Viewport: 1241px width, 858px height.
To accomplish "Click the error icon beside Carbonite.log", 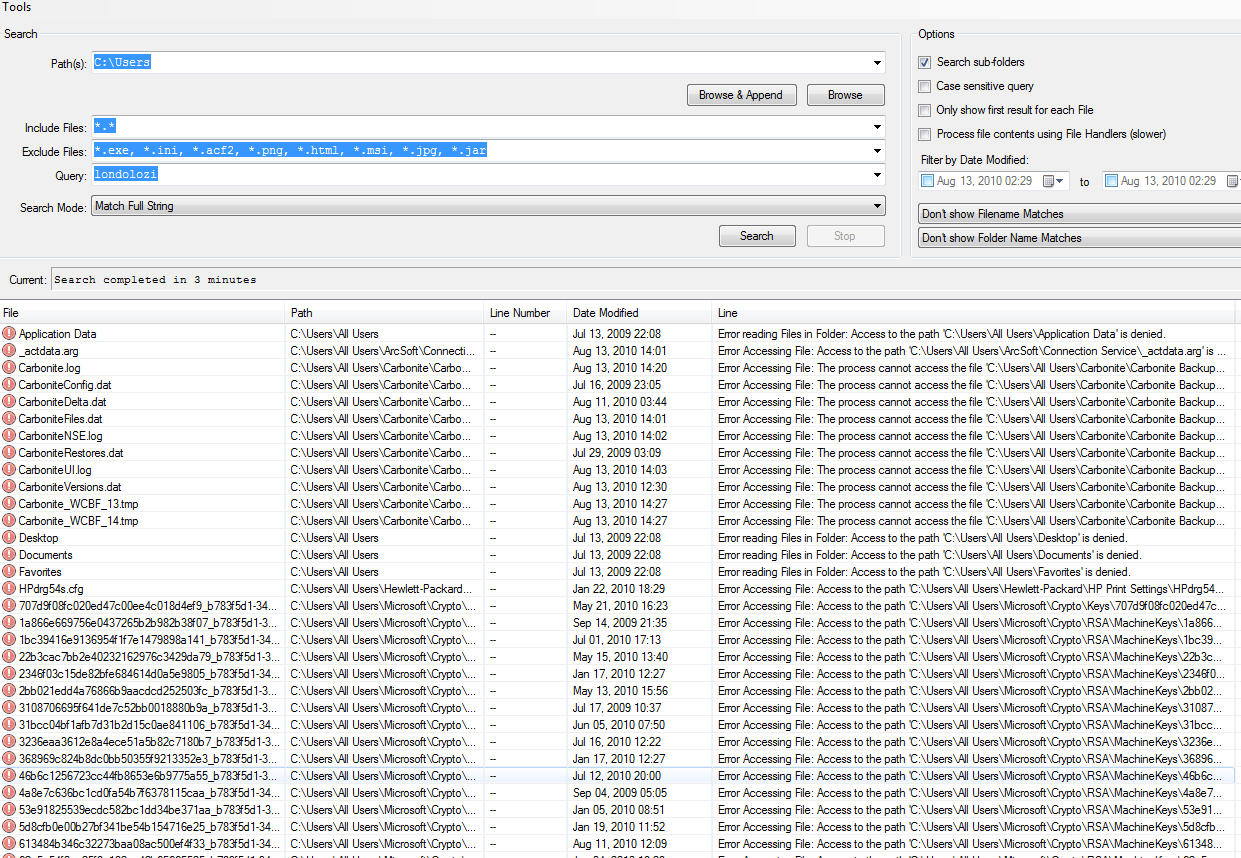I will click(9, 368).
